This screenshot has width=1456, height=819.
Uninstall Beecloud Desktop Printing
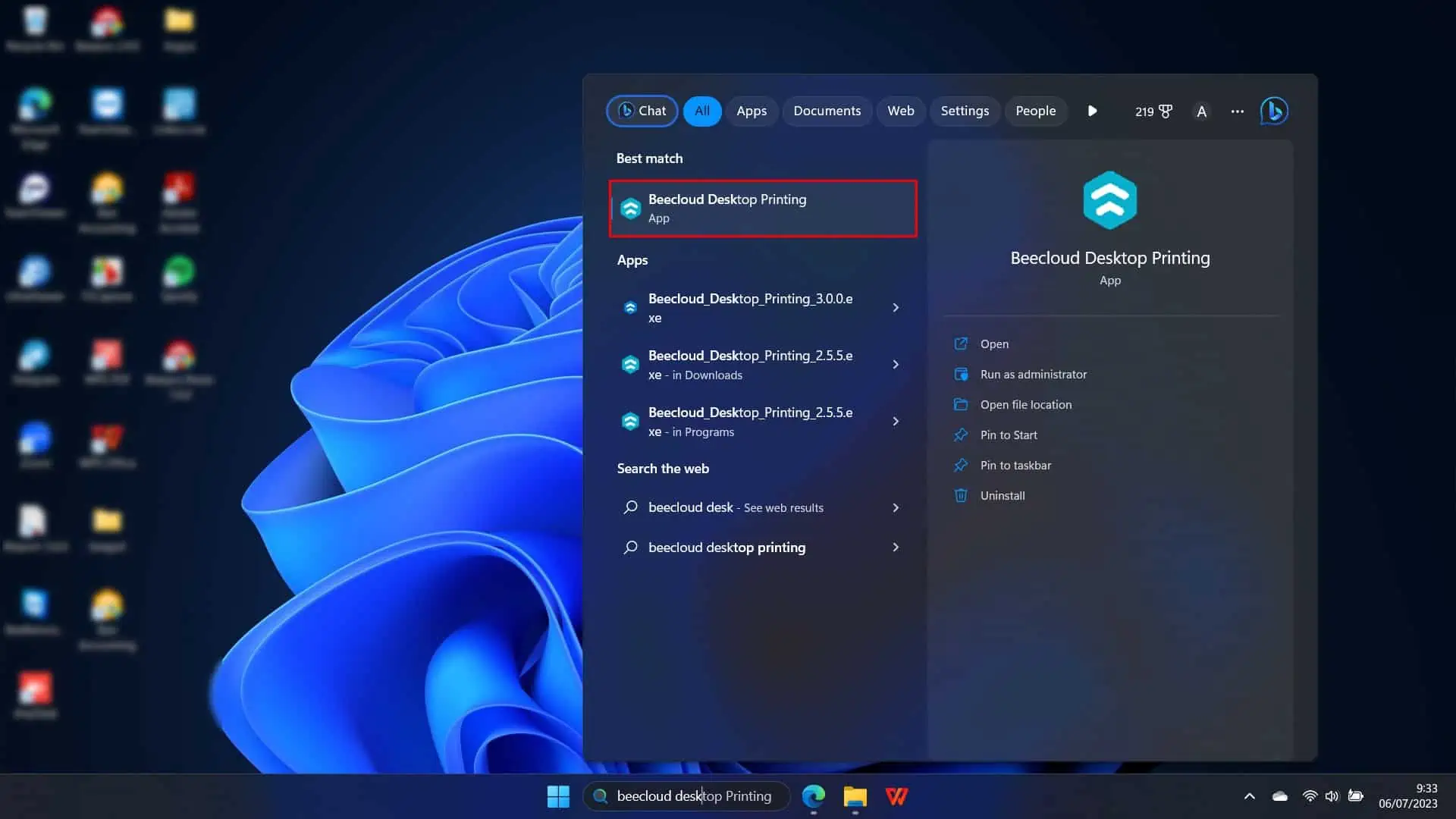[1003, 495]
